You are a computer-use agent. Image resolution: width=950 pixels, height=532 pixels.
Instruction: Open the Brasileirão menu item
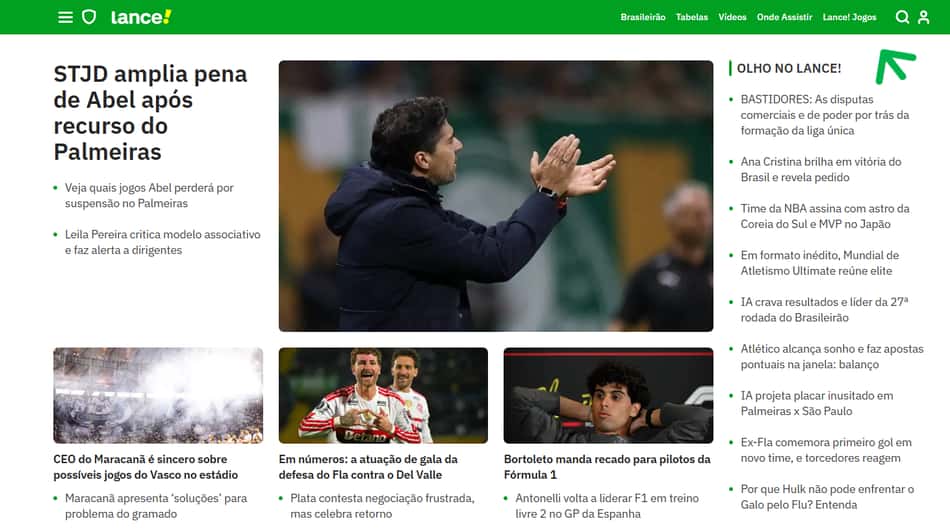(x=643, y=17)
